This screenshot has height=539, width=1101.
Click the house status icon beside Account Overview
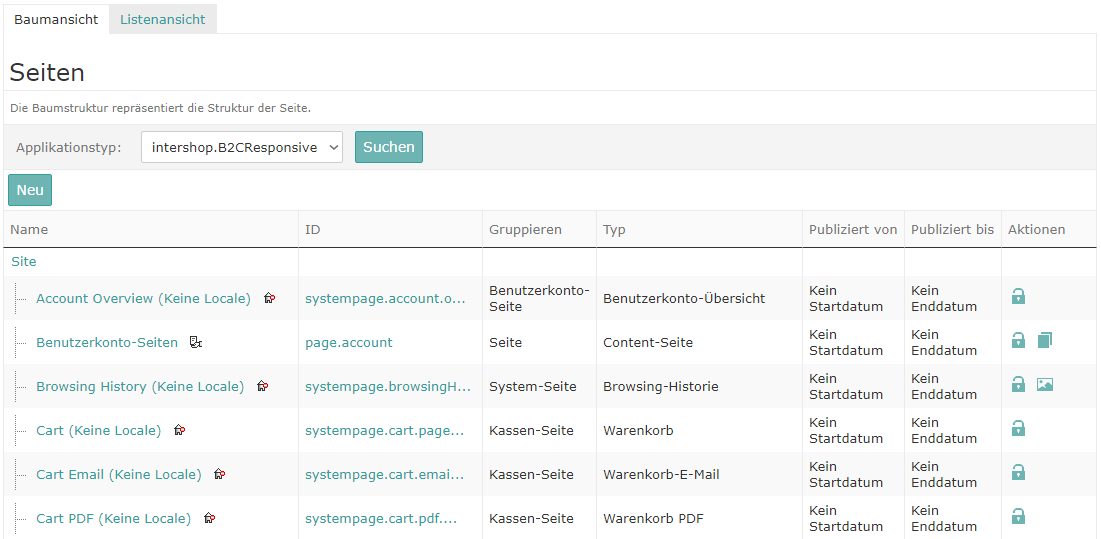click(x=269, y=298)
